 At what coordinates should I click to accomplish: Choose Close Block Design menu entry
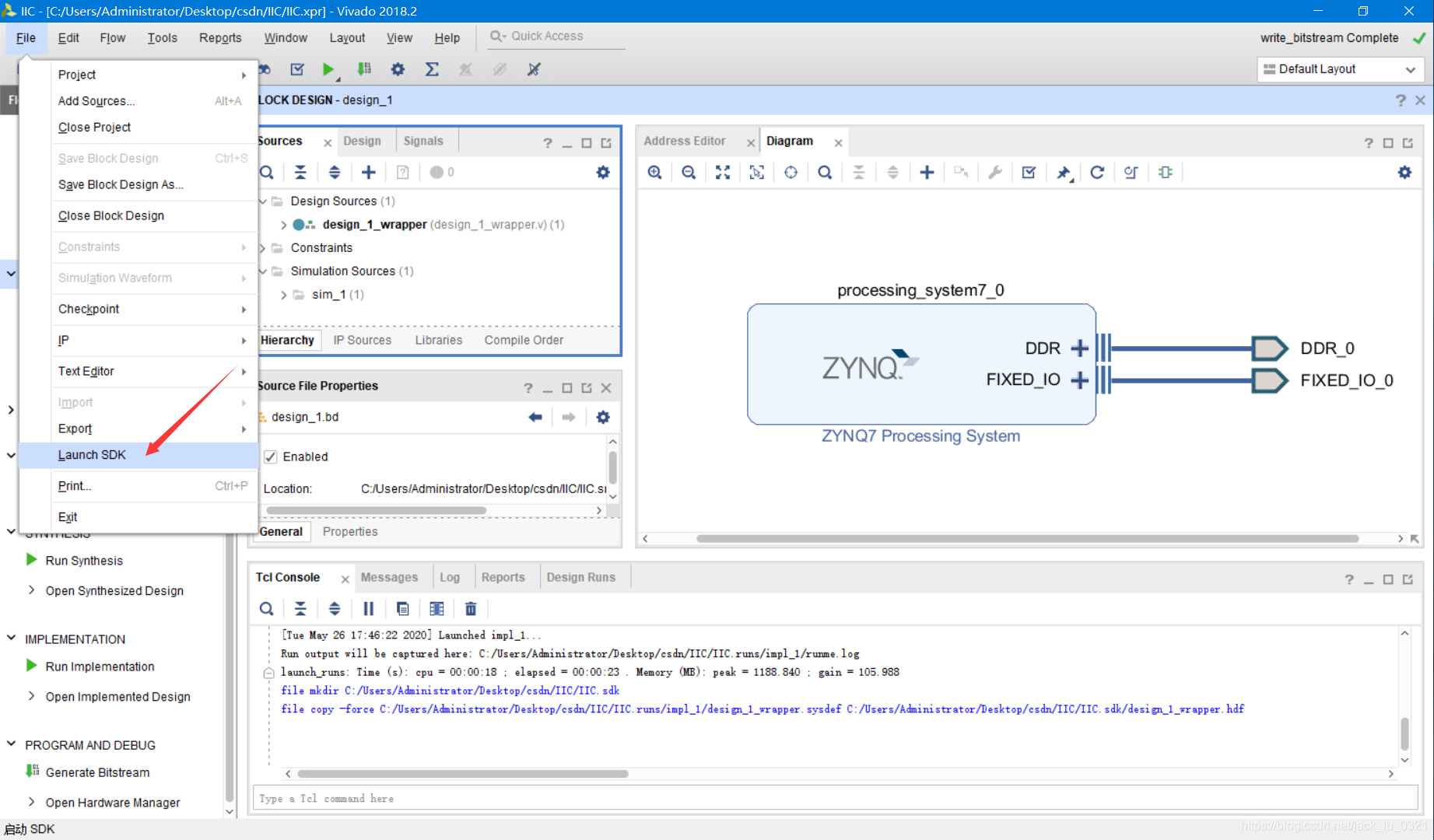138,215
